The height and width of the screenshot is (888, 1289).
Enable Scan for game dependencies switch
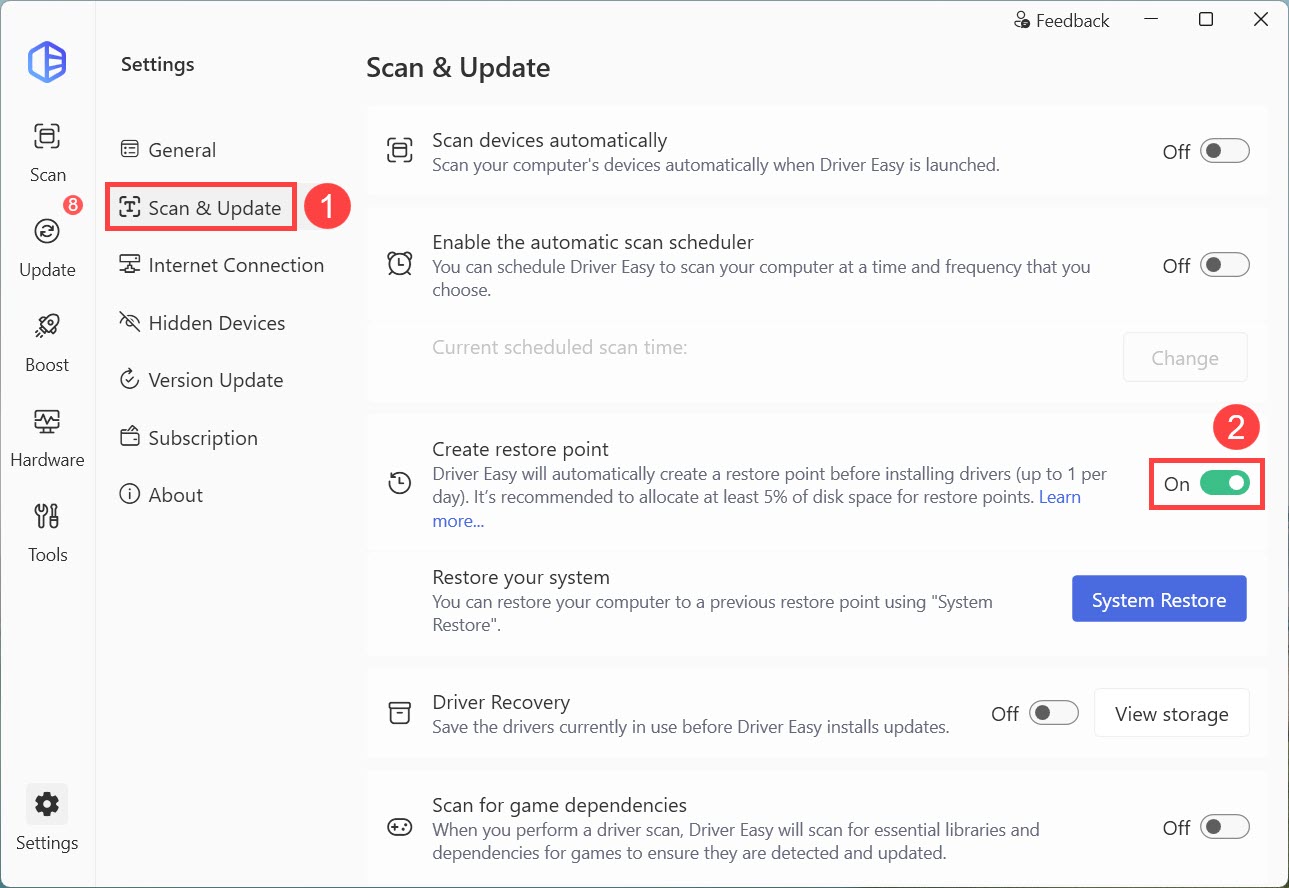point(1225,827)
